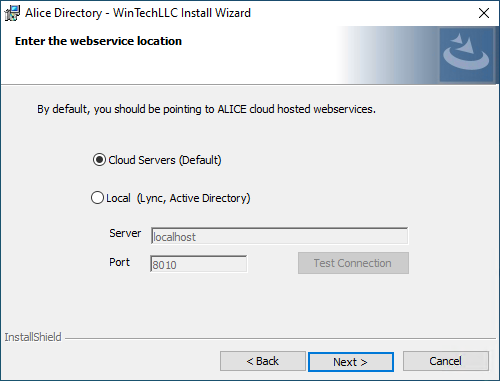Proceed by clicking Next
This screenshot has height=381, width=500.
coord(351,362)
